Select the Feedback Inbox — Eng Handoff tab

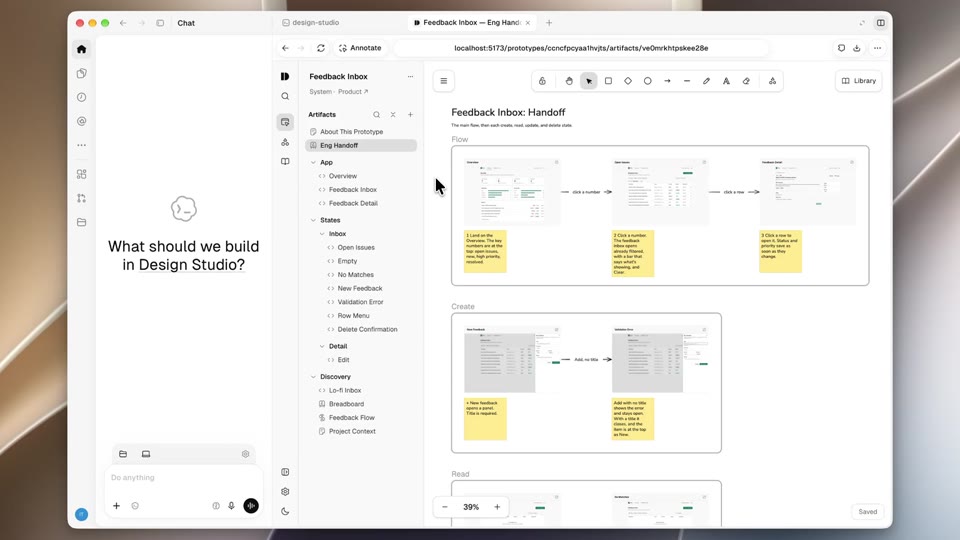tap(471, 23)
